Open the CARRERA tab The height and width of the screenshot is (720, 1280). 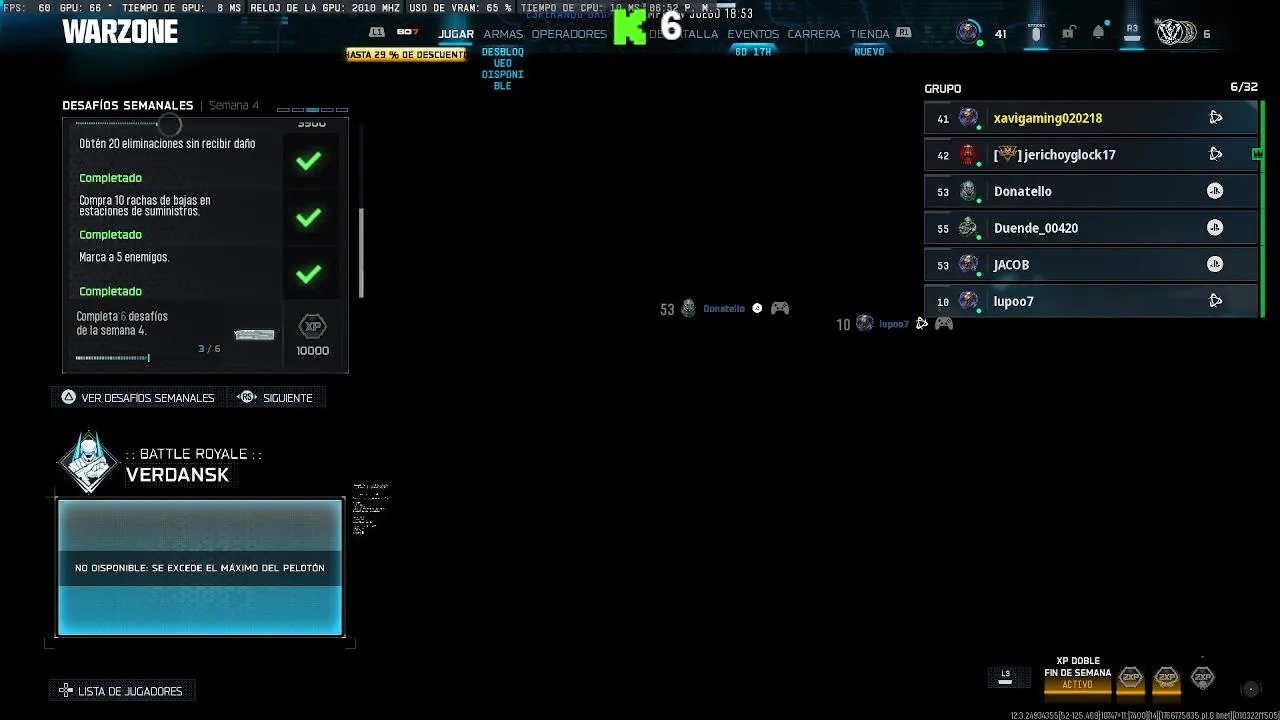[813, 34]
